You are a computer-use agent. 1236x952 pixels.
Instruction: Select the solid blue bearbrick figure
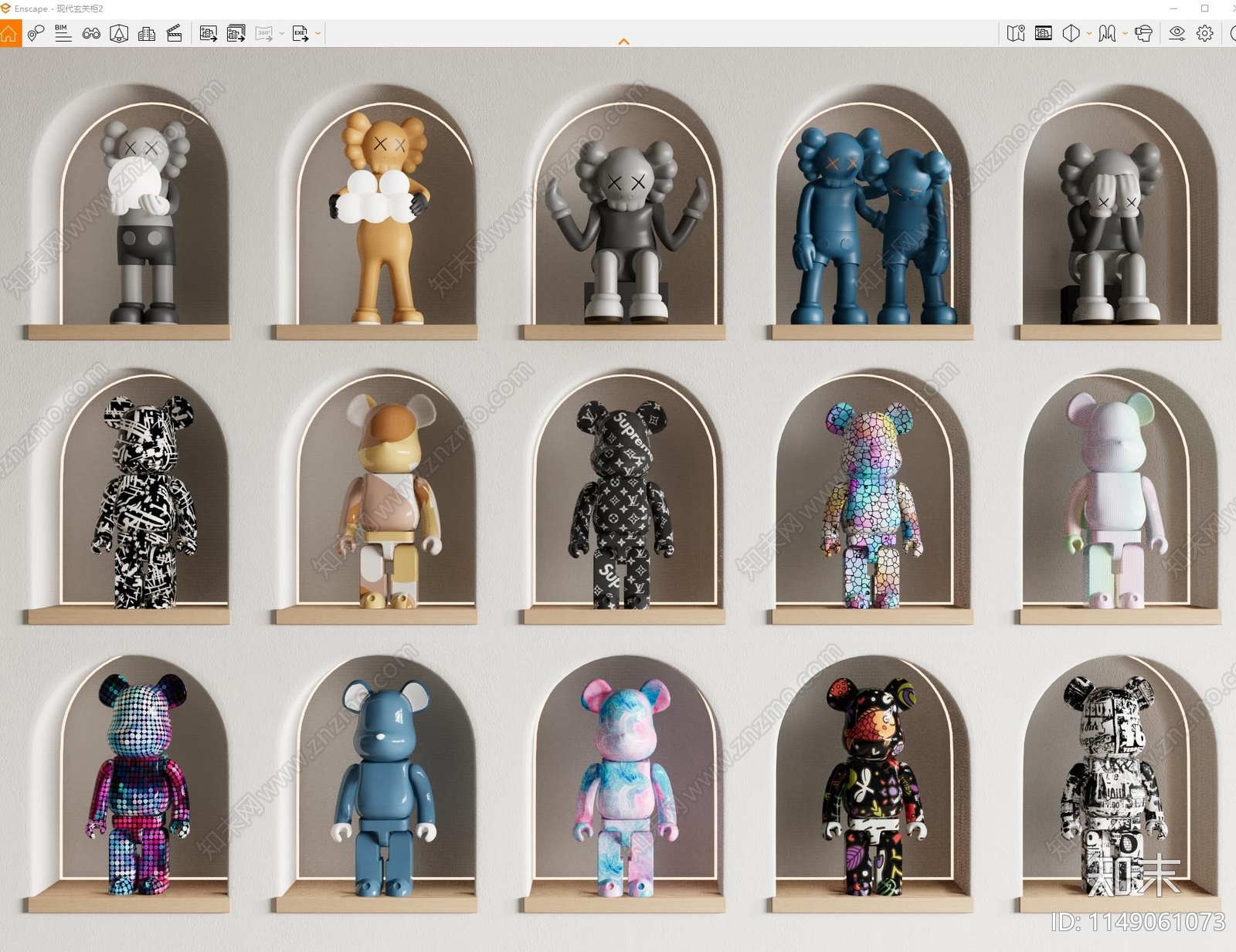pos(385,788)
